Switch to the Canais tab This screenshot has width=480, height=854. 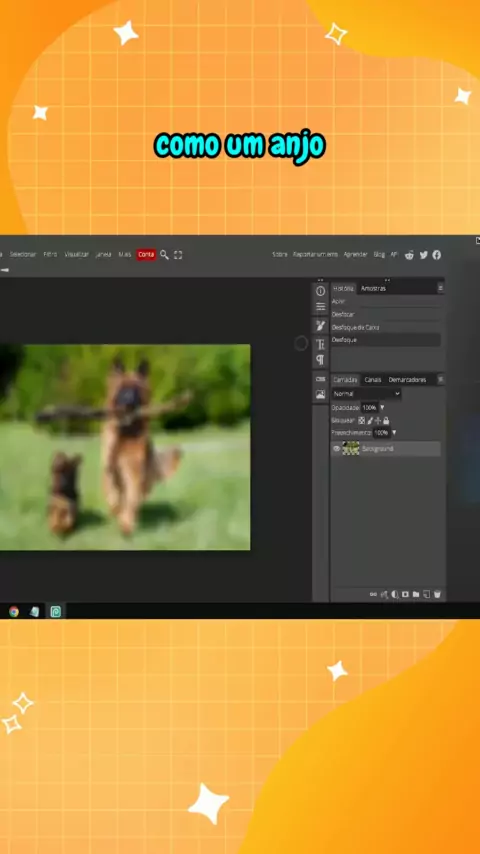click(373, 380)
